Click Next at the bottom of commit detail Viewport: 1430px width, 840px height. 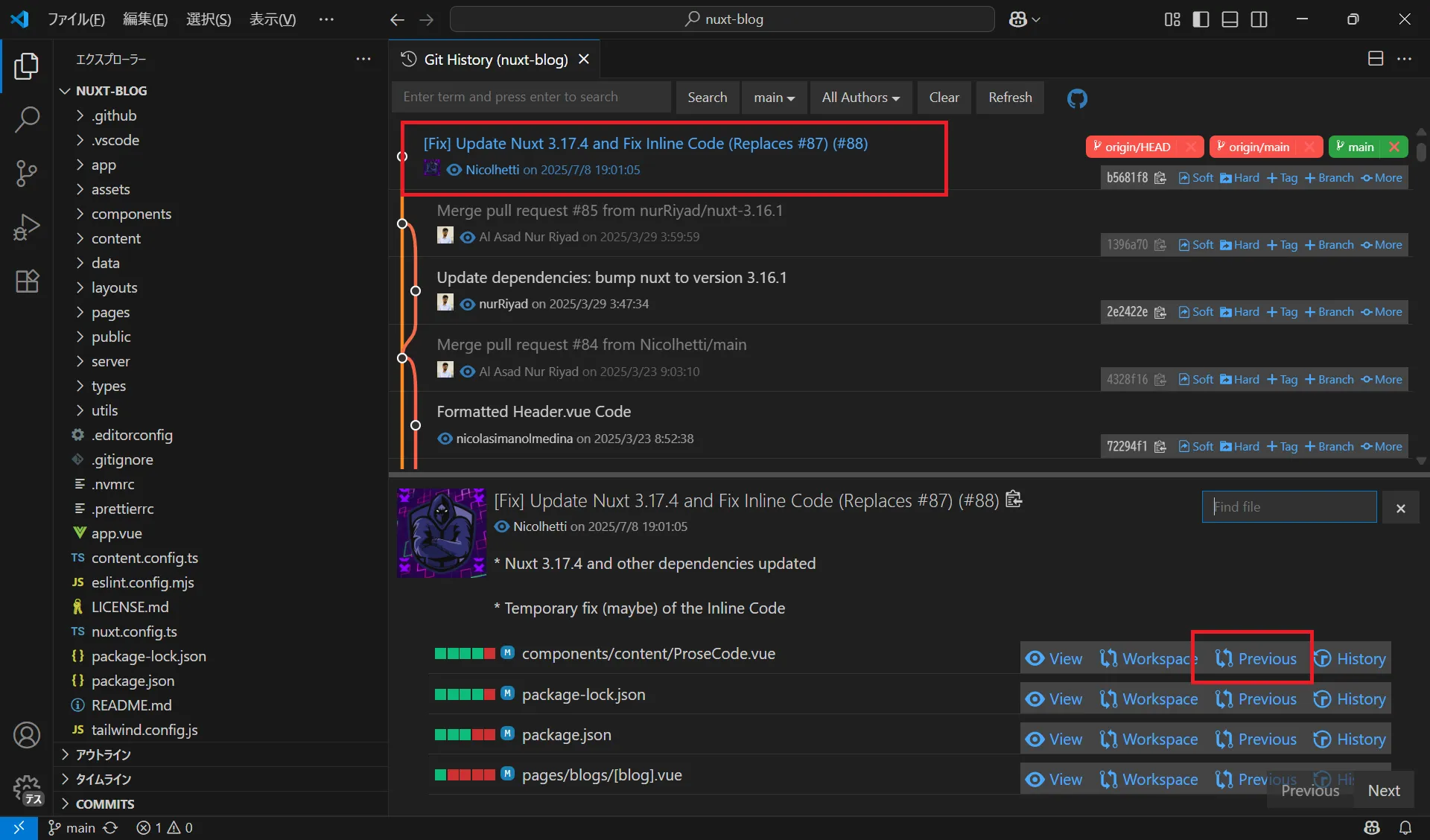click(1384, 791)
